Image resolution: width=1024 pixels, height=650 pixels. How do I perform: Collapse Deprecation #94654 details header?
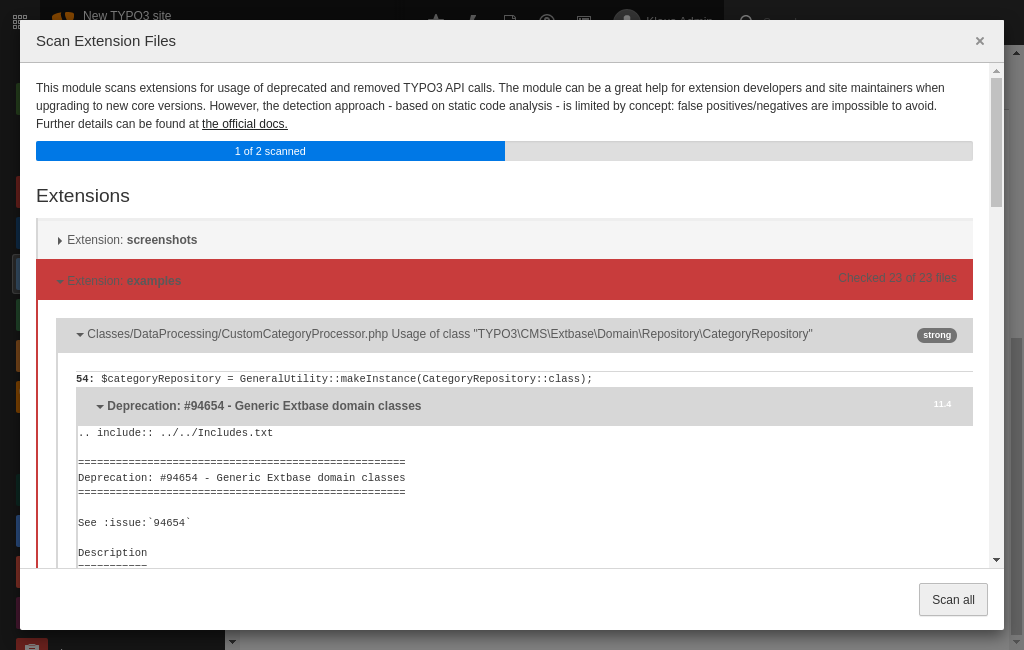[x=524, y=406]
